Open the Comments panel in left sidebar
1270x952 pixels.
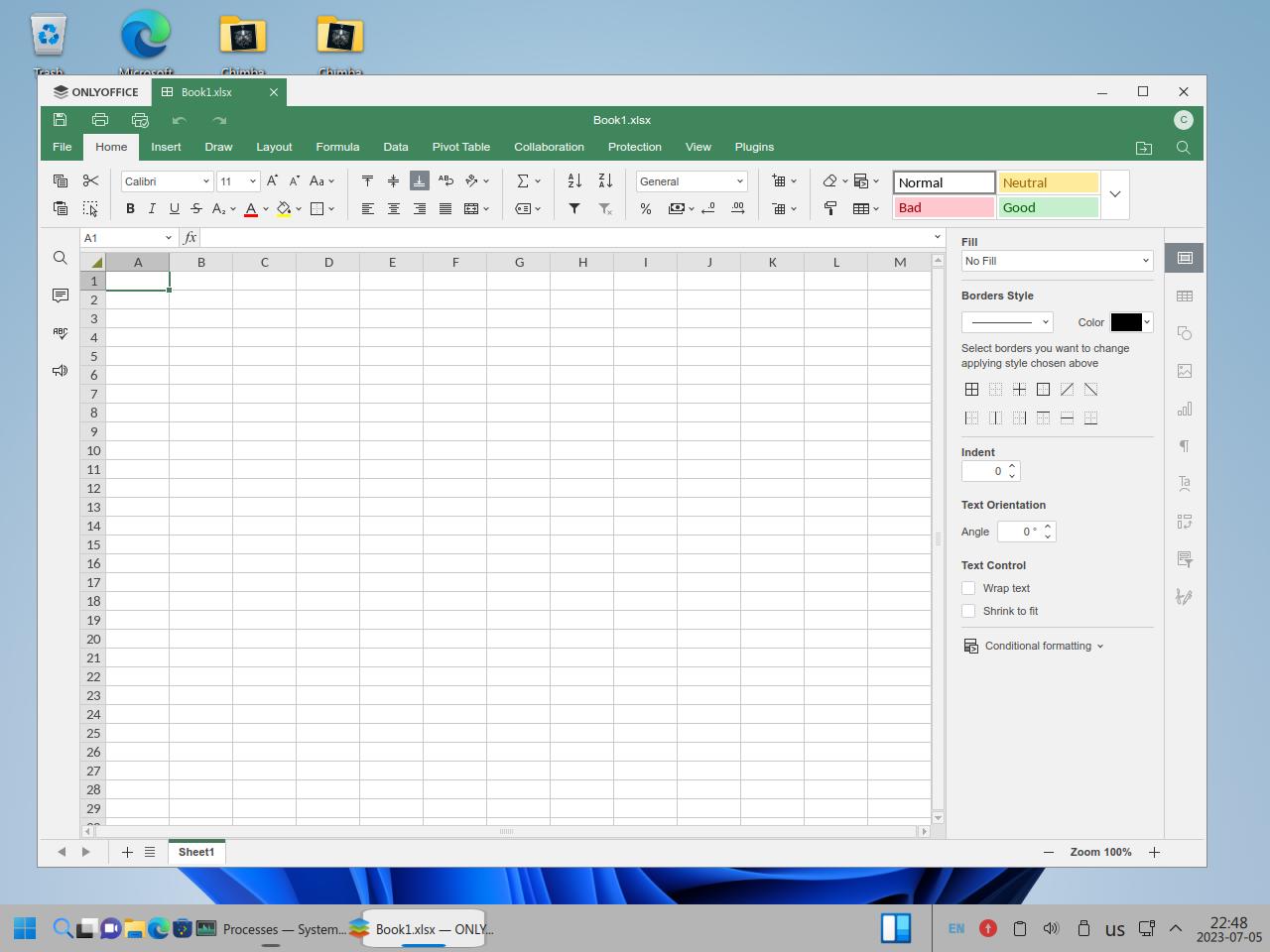tap(61, 296)
